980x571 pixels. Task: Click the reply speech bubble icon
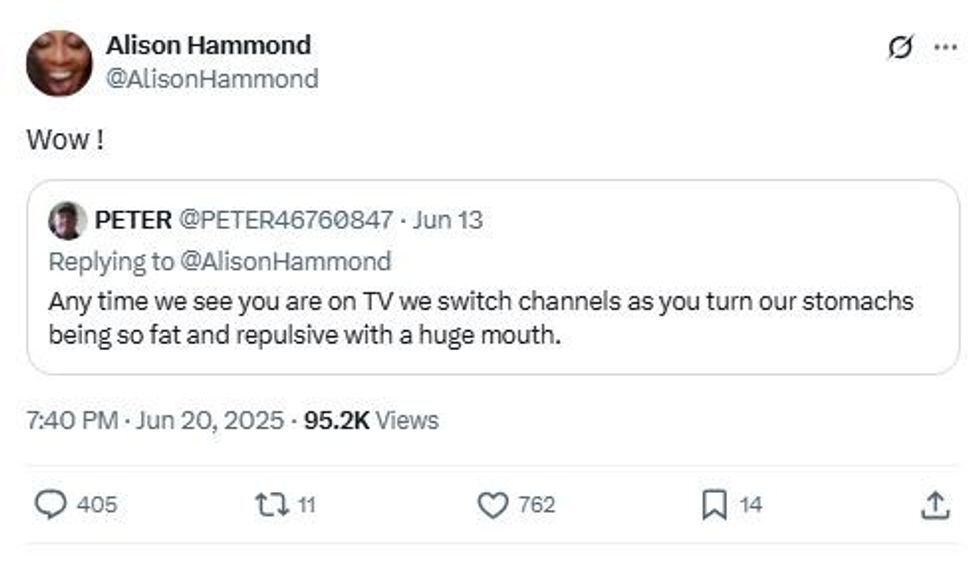point(50,505)
